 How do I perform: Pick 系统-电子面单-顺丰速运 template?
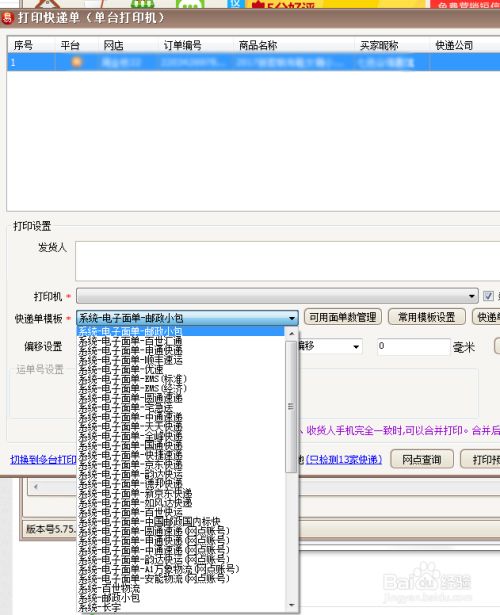[180, 360]
